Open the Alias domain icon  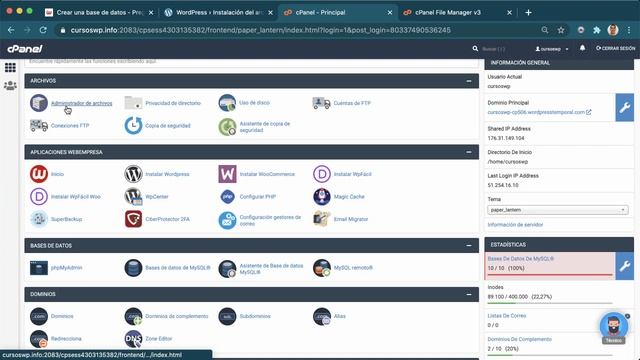click(x=322, y=316)
